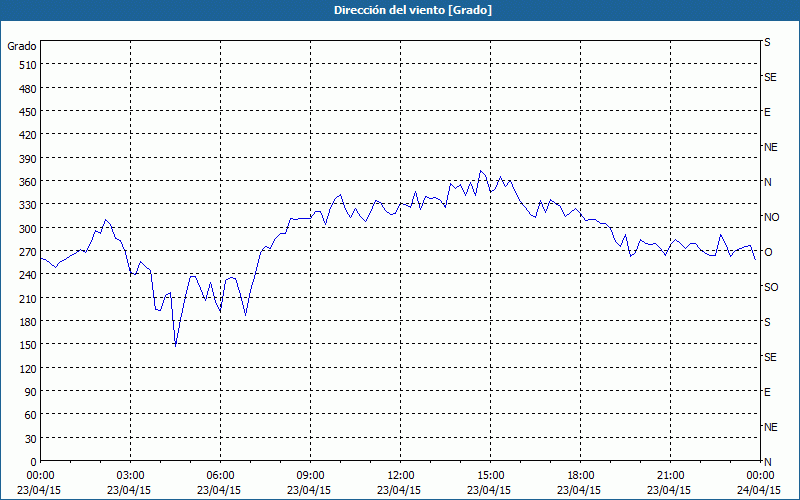Click the chart title "Dirección del viento [Grado]"
The width and height of the screenshot is (800, 500).
[x=413, y=10]
